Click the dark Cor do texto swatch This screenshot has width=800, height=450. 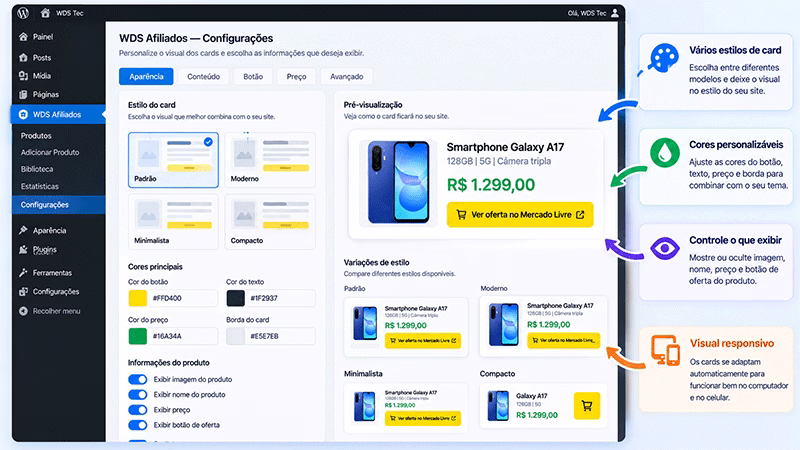click(x=236, y=298)
